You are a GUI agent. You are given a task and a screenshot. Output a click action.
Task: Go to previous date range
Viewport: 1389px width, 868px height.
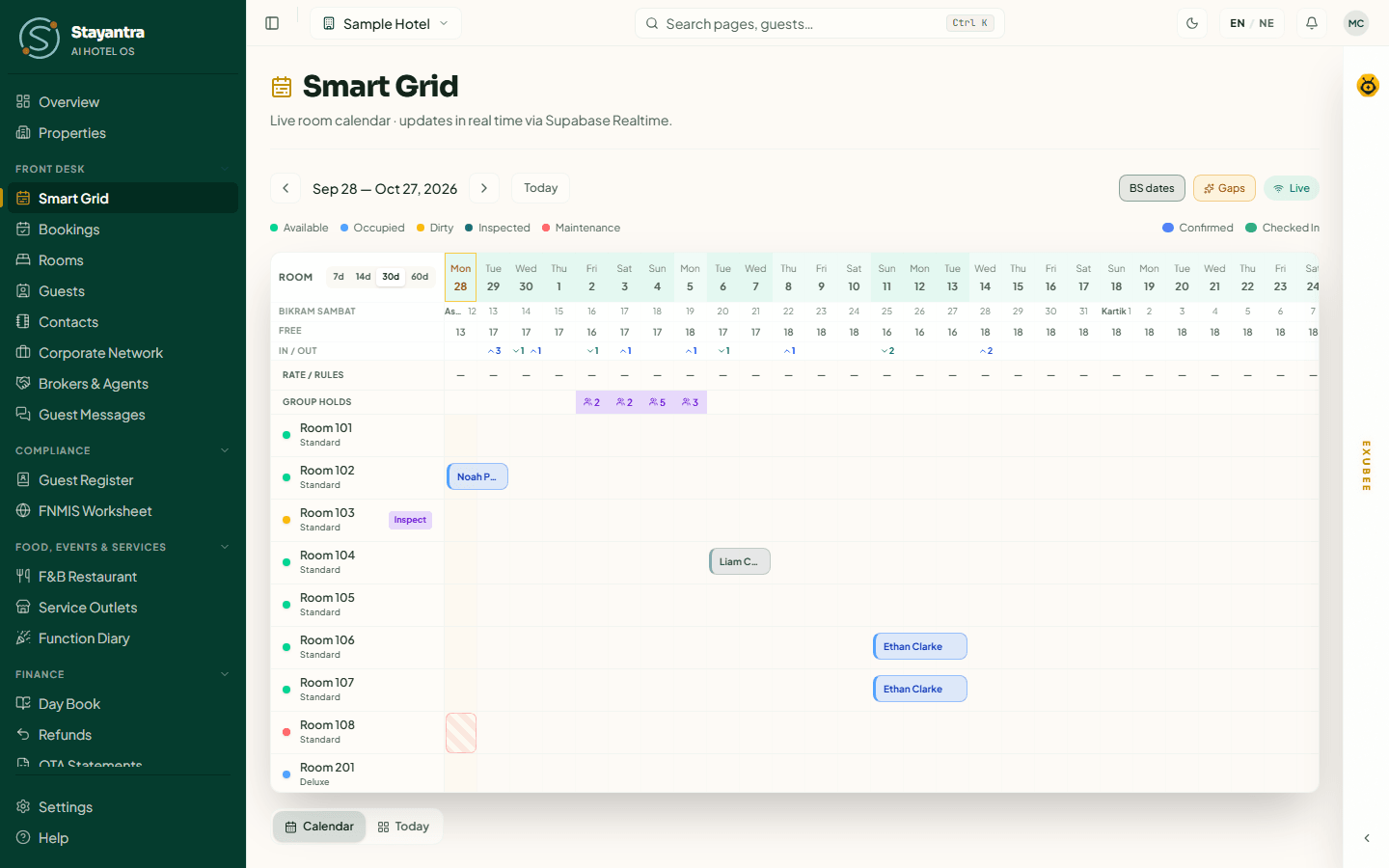tap(286, 188)
